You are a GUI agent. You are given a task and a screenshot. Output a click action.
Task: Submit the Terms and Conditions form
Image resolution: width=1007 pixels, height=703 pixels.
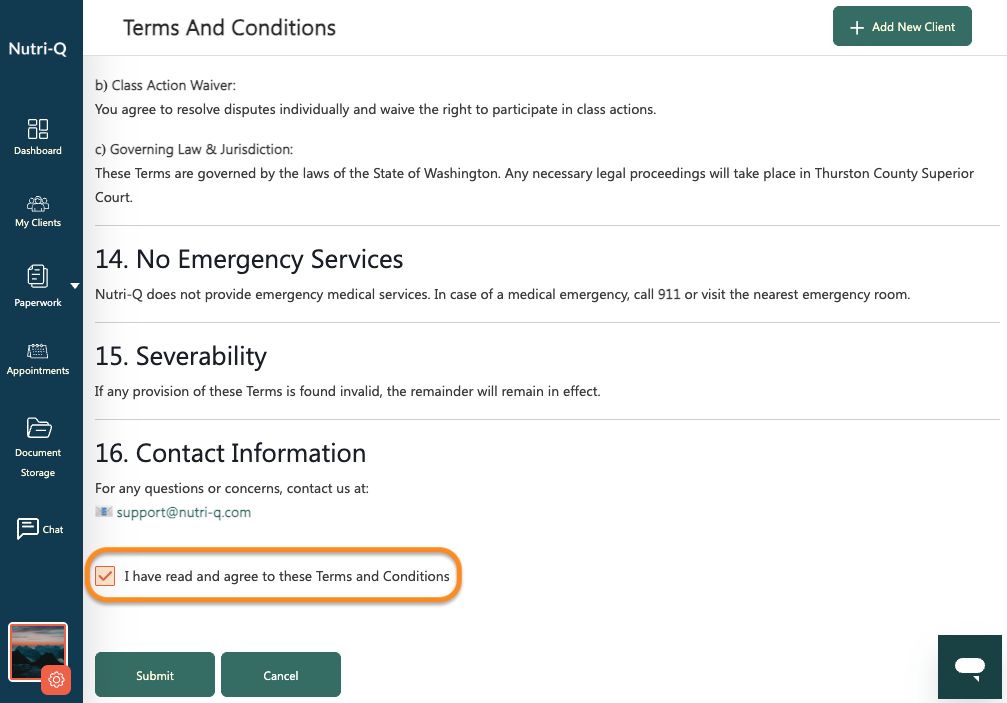(x=155, y=675)
